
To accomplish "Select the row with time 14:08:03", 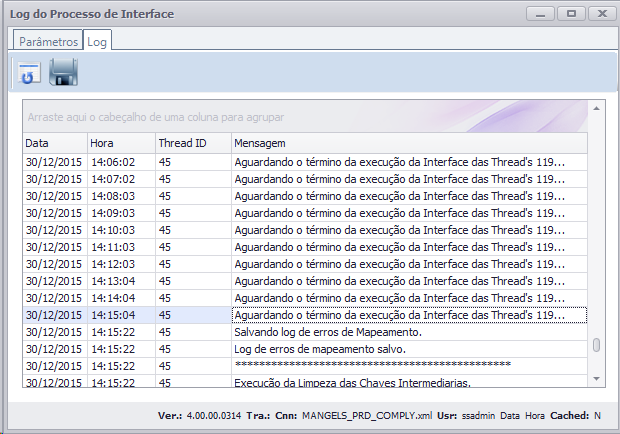I will point(305,196).
